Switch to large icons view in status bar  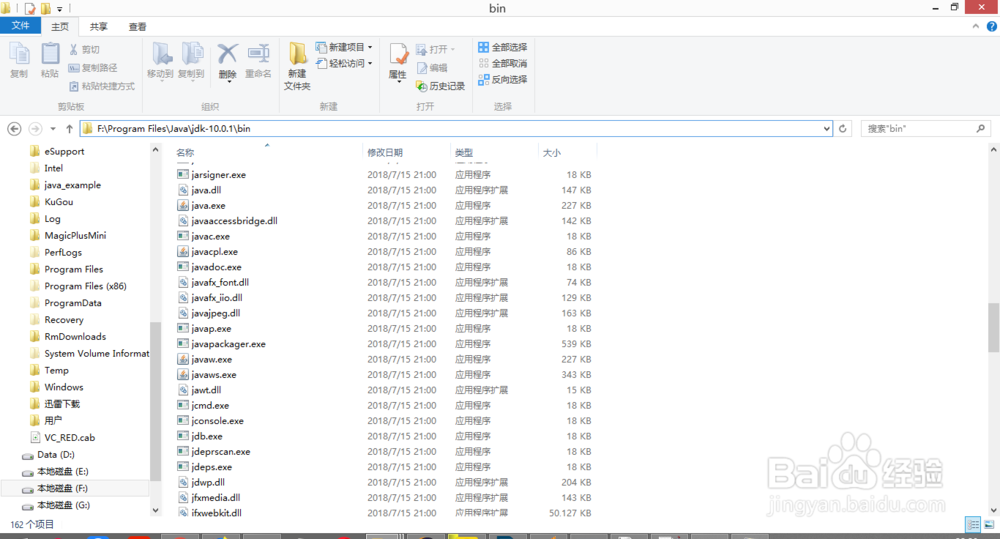[x=989, y=524]
